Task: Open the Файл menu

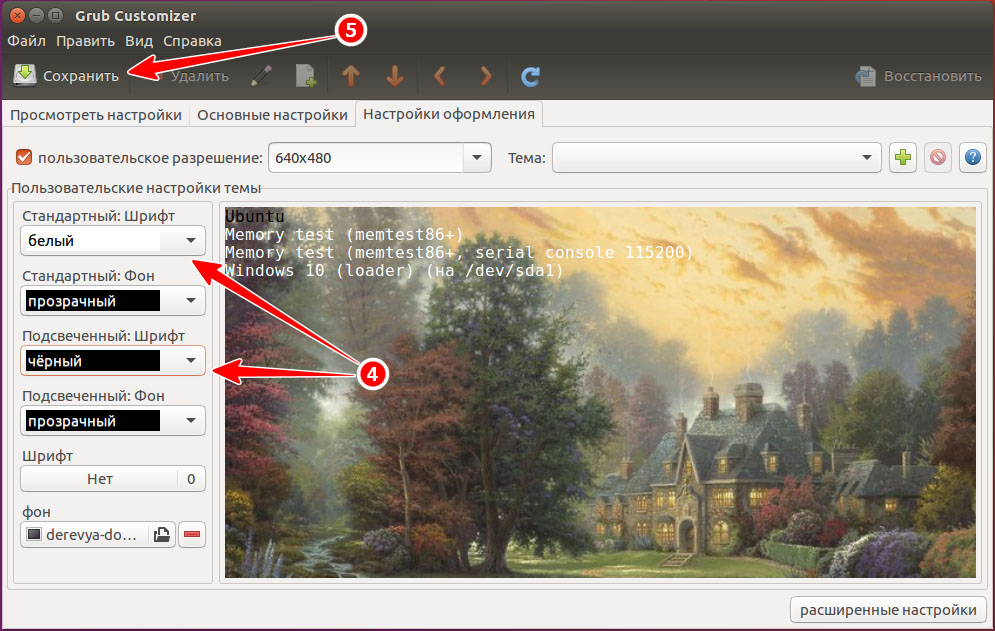Action: [x=27, y=41]
